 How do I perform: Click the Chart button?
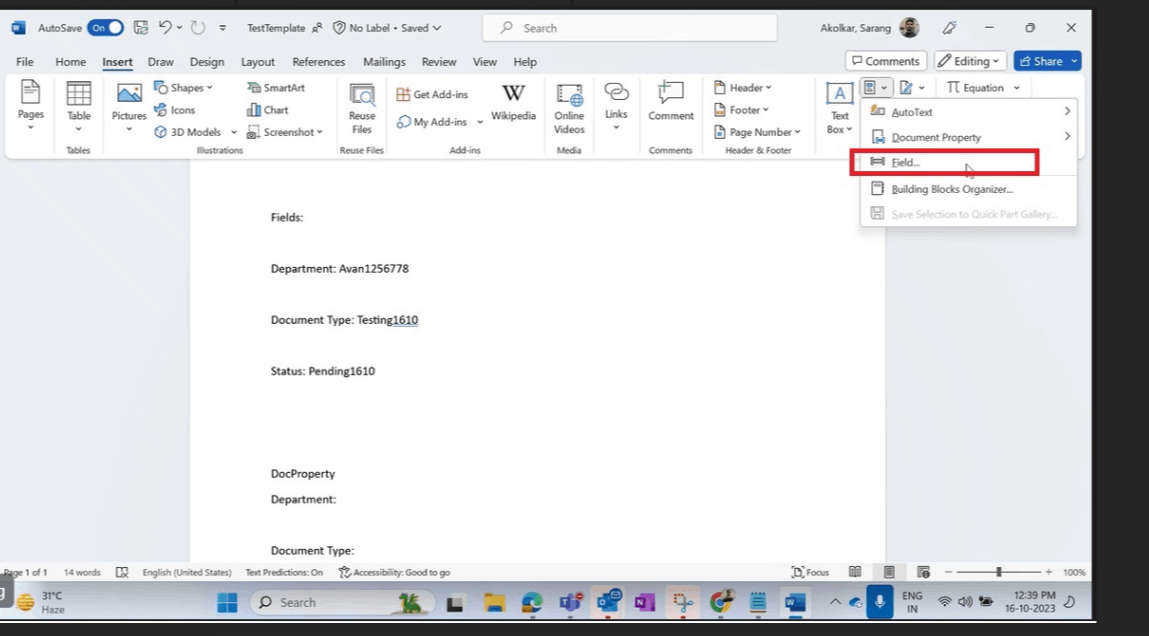click(267, 110)
